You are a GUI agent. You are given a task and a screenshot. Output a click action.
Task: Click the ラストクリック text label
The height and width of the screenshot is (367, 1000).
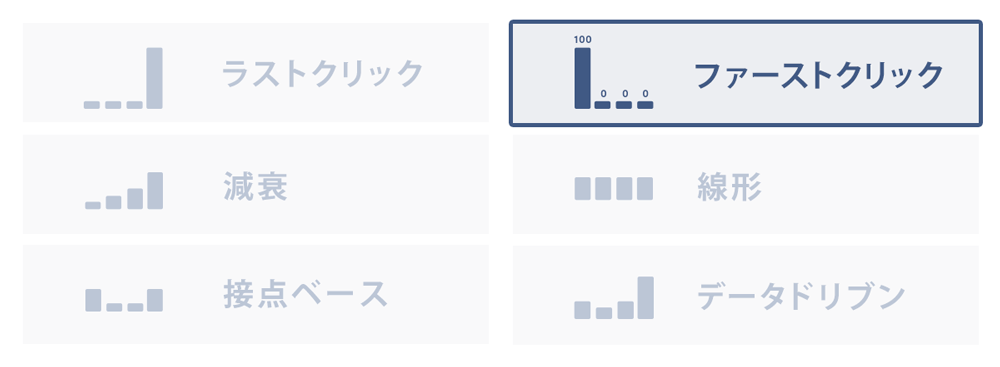click(x=322, y=73)
